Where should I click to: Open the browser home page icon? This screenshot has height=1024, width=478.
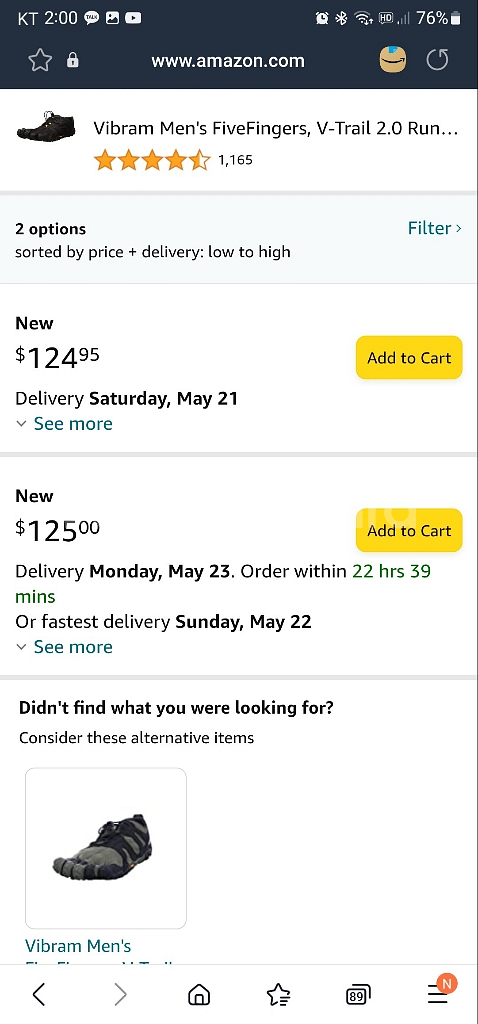tap(199, 995)
